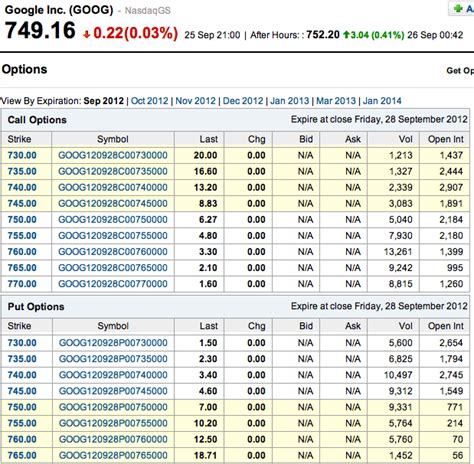This screenshot has width=474, height=464.
Task: Open symbol GOOG120928P00765000
Action: pos(113,455)
